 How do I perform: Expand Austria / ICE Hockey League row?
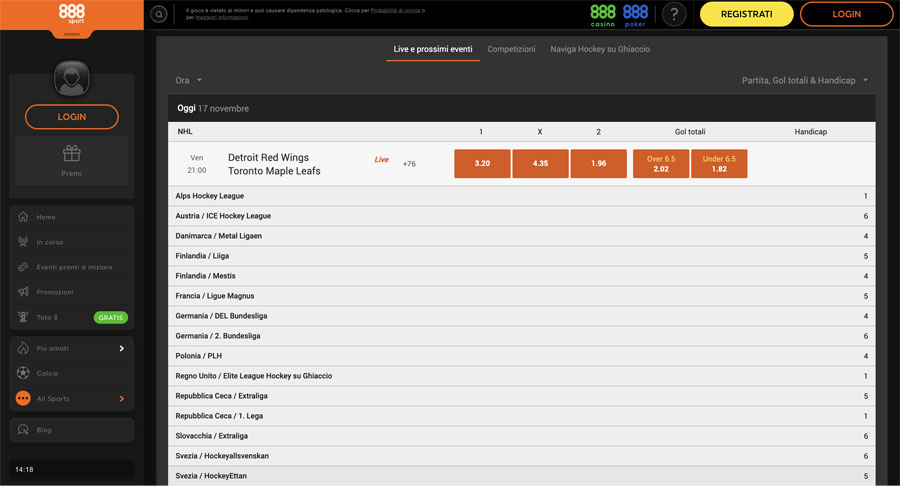pos(521,216)
